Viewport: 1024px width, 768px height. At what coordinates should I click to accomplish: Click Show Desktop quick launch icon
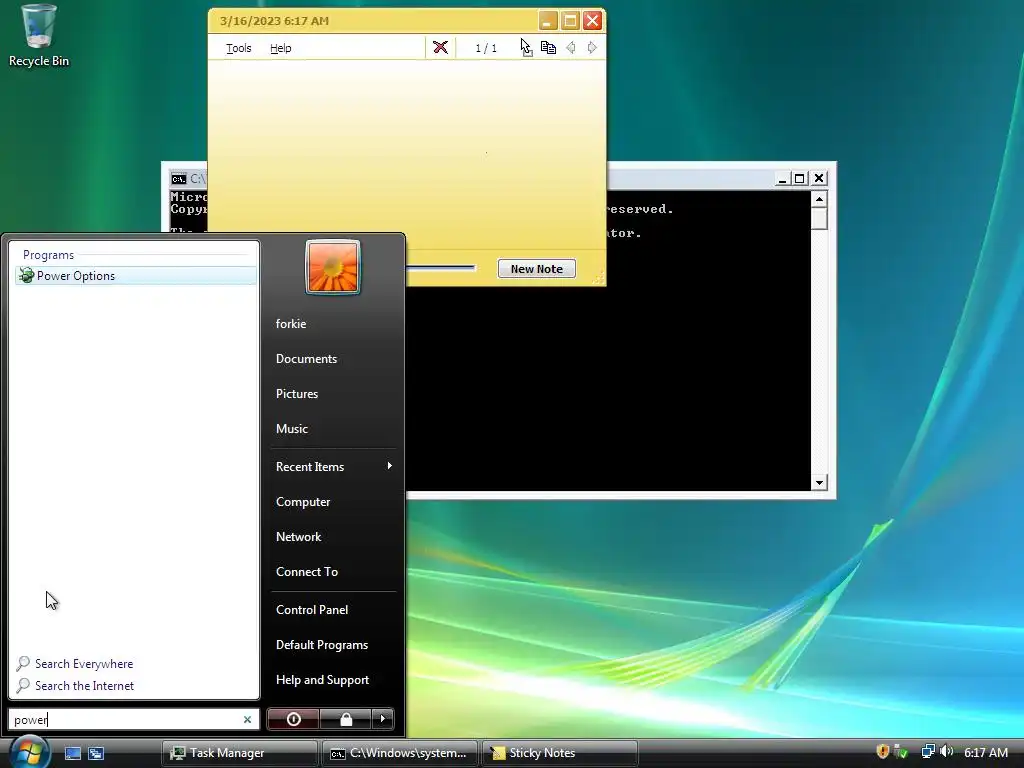(72, 753)
